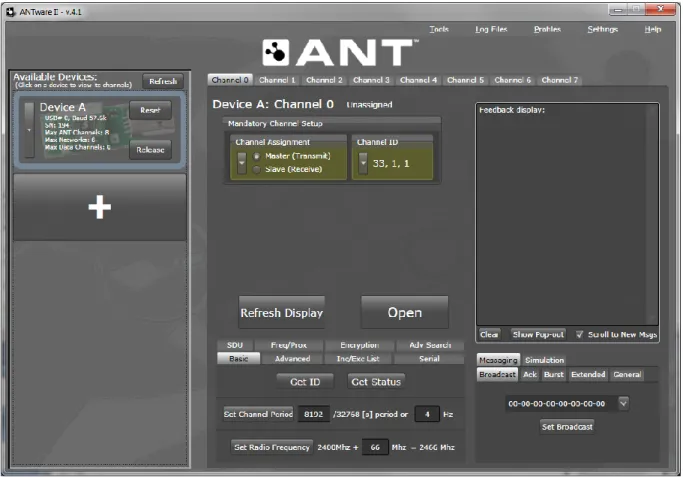
Task: Select the Advanced settings tab
Action: pos(292,359)
